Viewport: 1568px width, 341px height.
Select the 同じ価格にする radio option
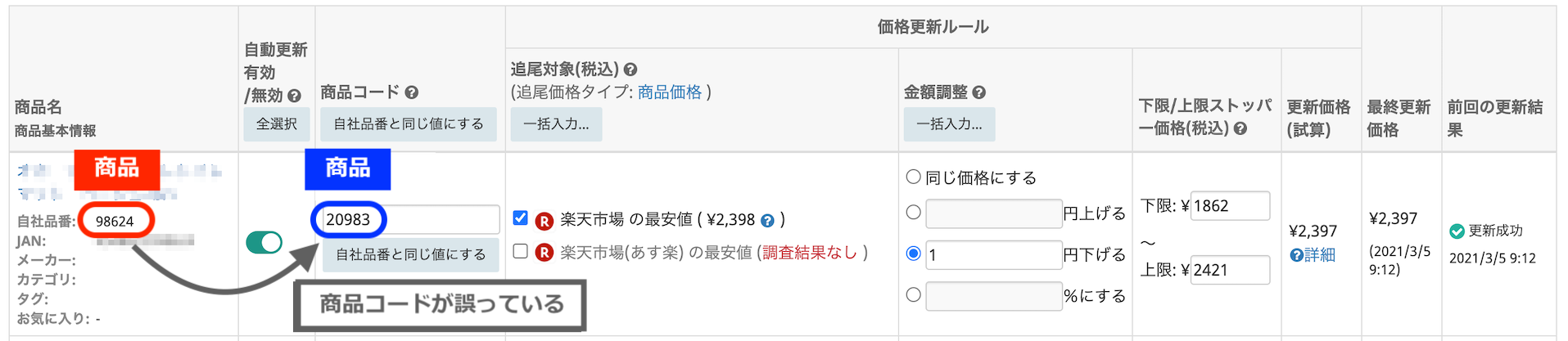click(914, 177)
